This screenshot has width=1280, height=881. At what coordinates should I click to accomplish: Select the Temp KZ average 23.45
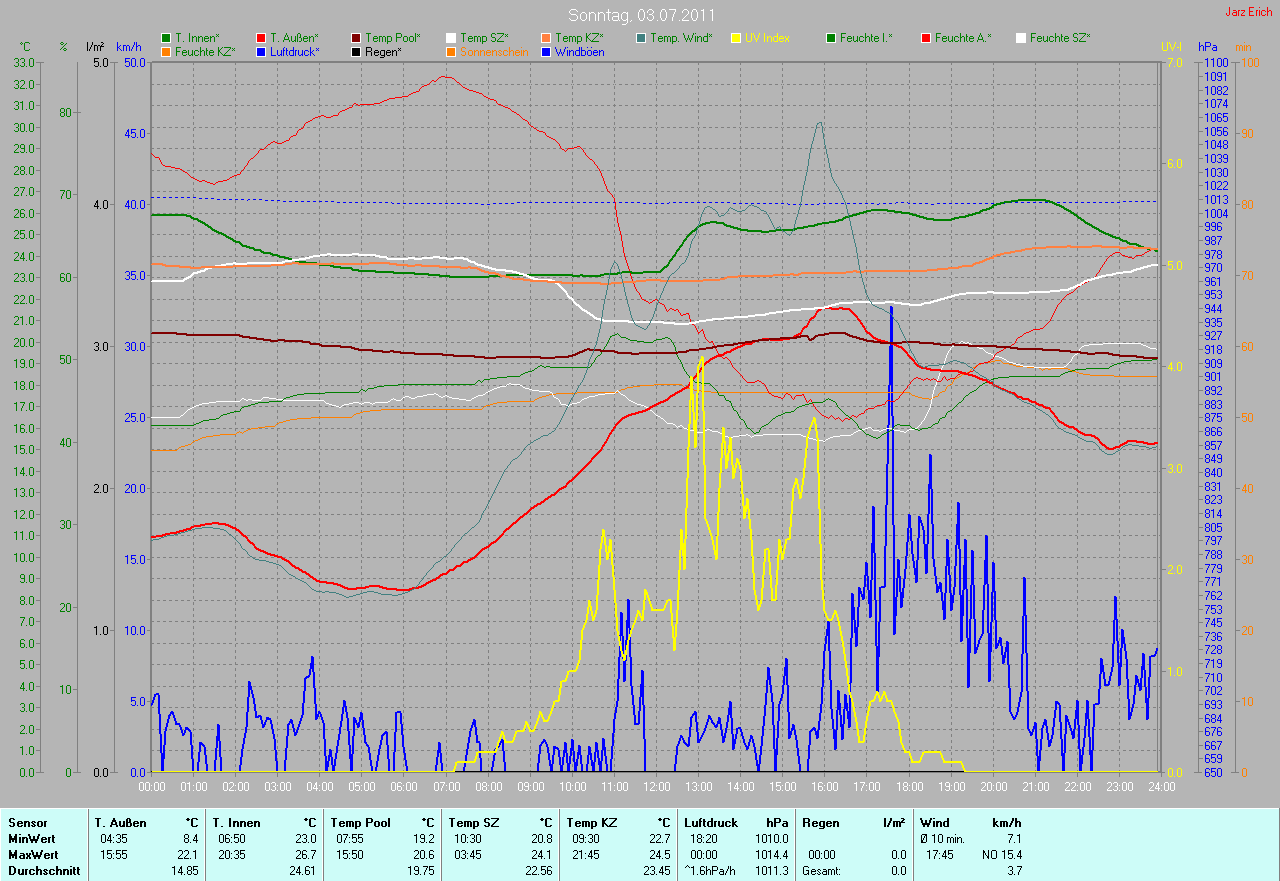pyautogui.click(x=656, y=871)
